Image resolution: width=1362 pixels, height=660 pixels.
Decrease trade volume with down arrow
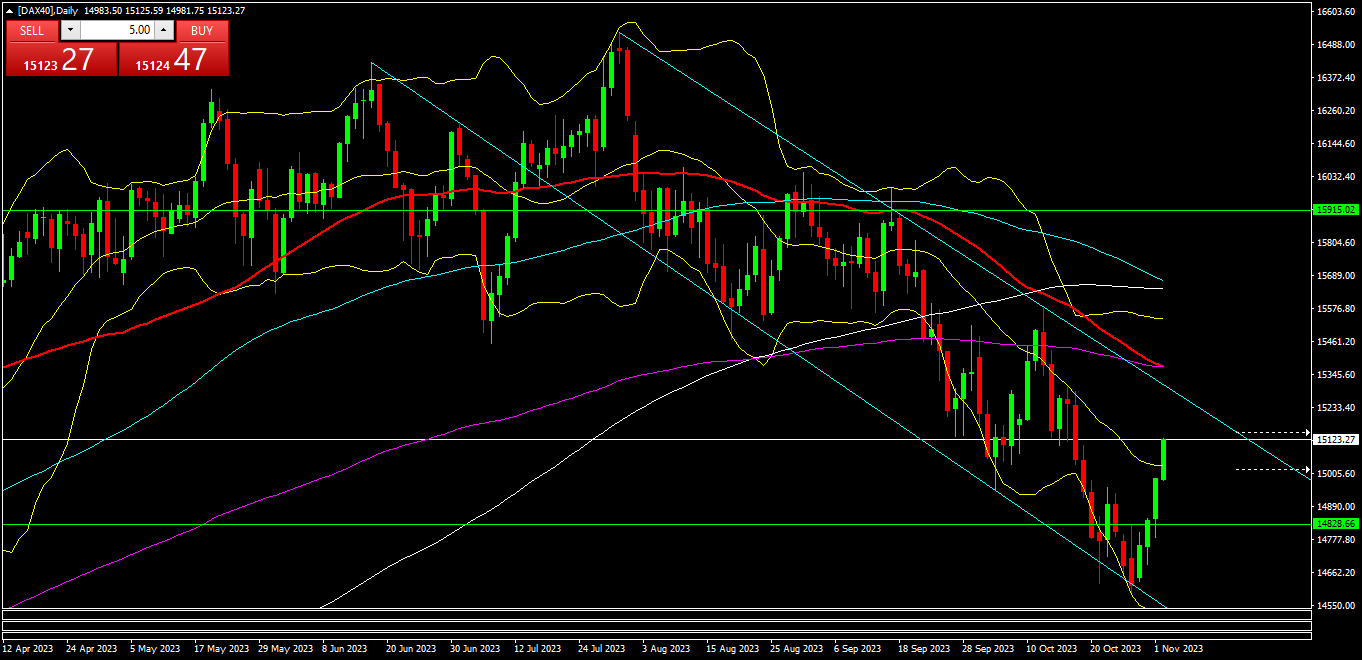point(69,30)
